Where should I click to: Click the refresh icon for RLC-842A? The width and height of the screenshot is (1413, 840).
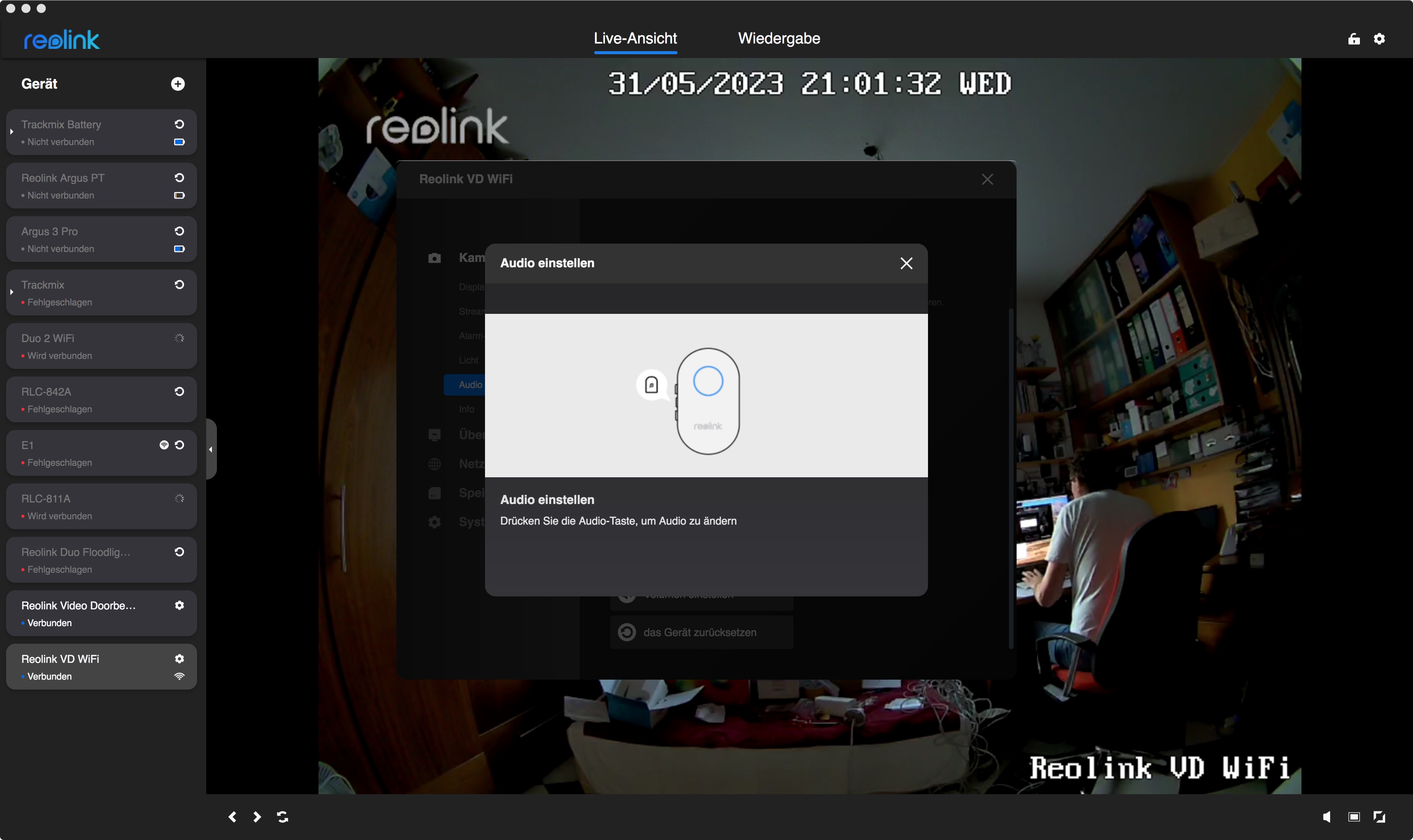pyautogui.click(x=179, y=391)
